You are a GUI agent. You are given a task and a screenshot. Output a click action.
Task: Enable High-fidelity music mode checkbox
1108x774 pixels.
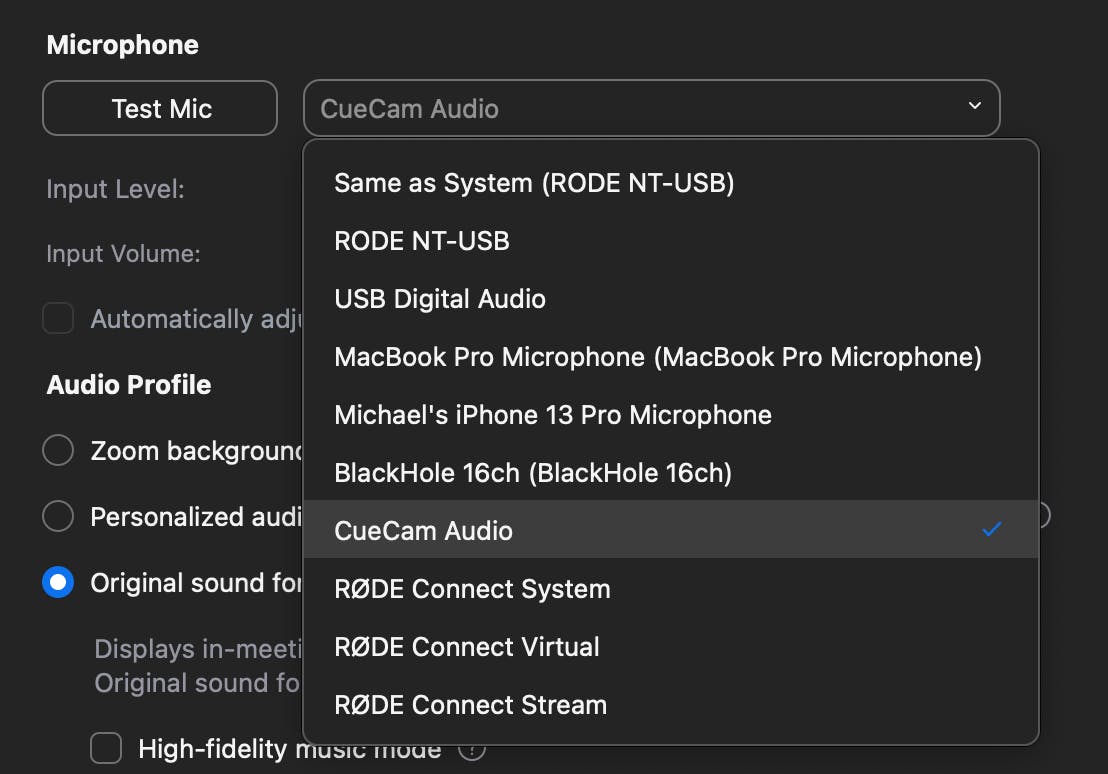click(106, 748)
